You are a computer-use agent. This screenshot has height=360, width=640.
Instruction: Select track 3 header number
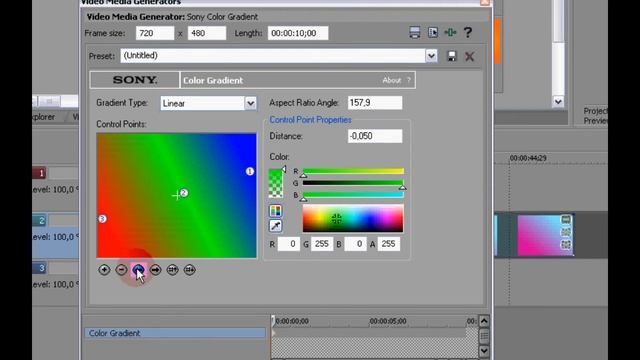(x=40, y=268)
